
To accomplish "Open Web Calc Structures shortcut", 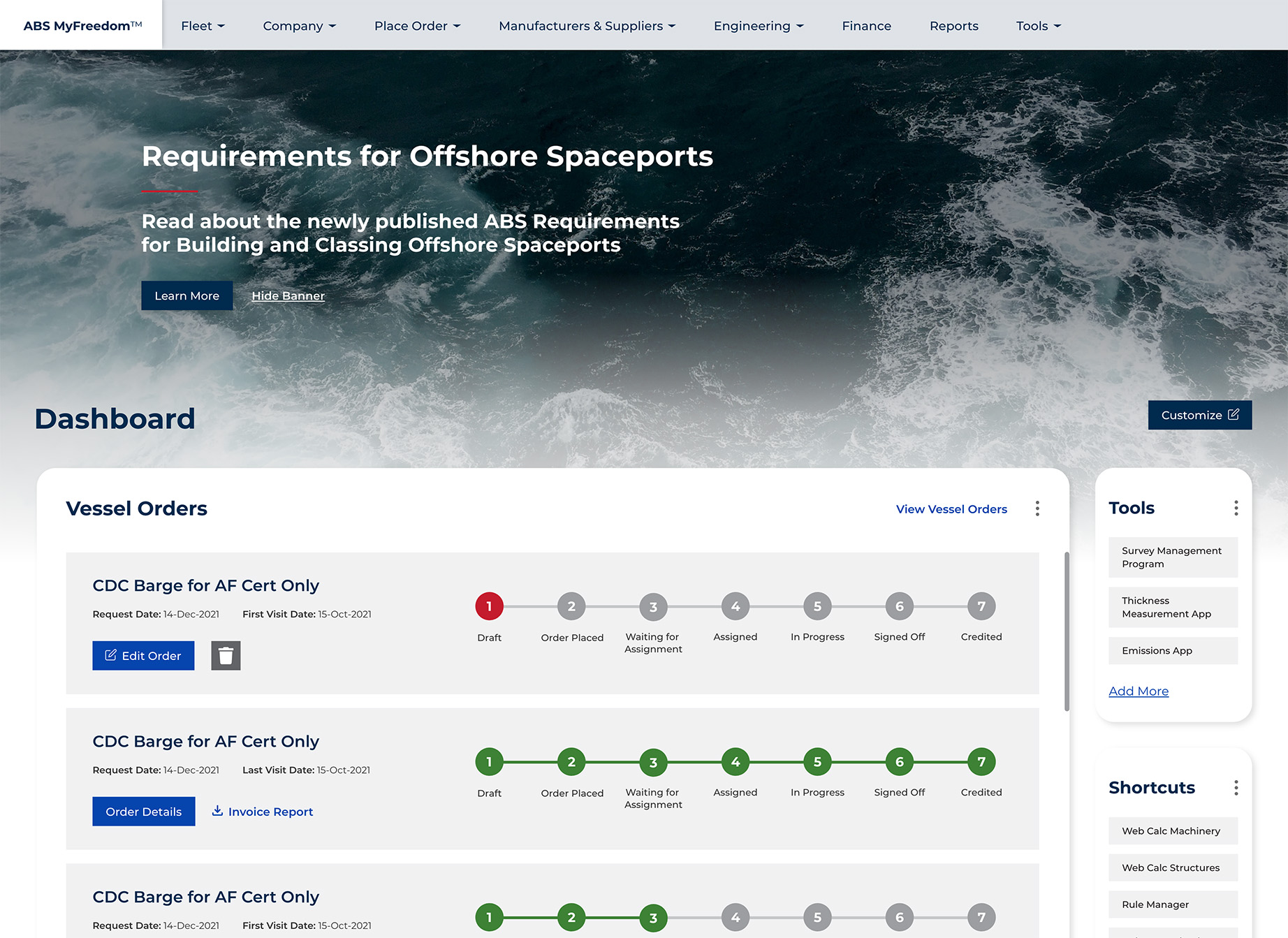I will point(1173,868).
